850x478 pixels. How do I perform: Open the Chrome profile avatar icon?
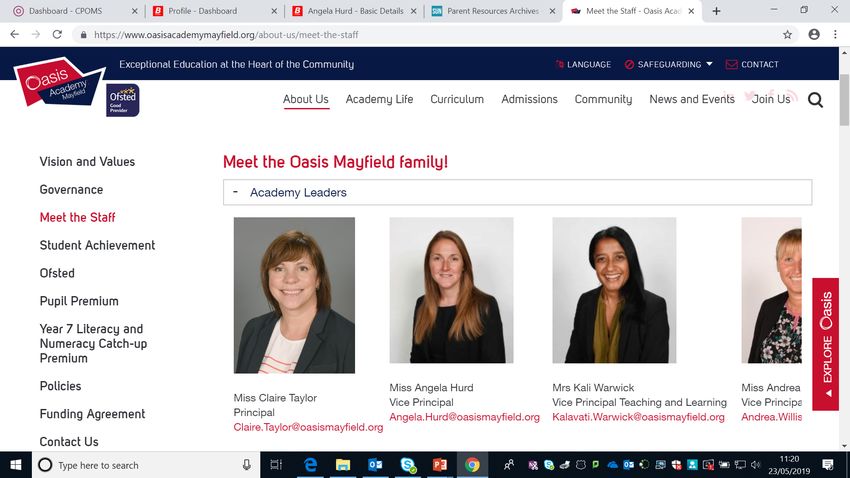(814, 35)
